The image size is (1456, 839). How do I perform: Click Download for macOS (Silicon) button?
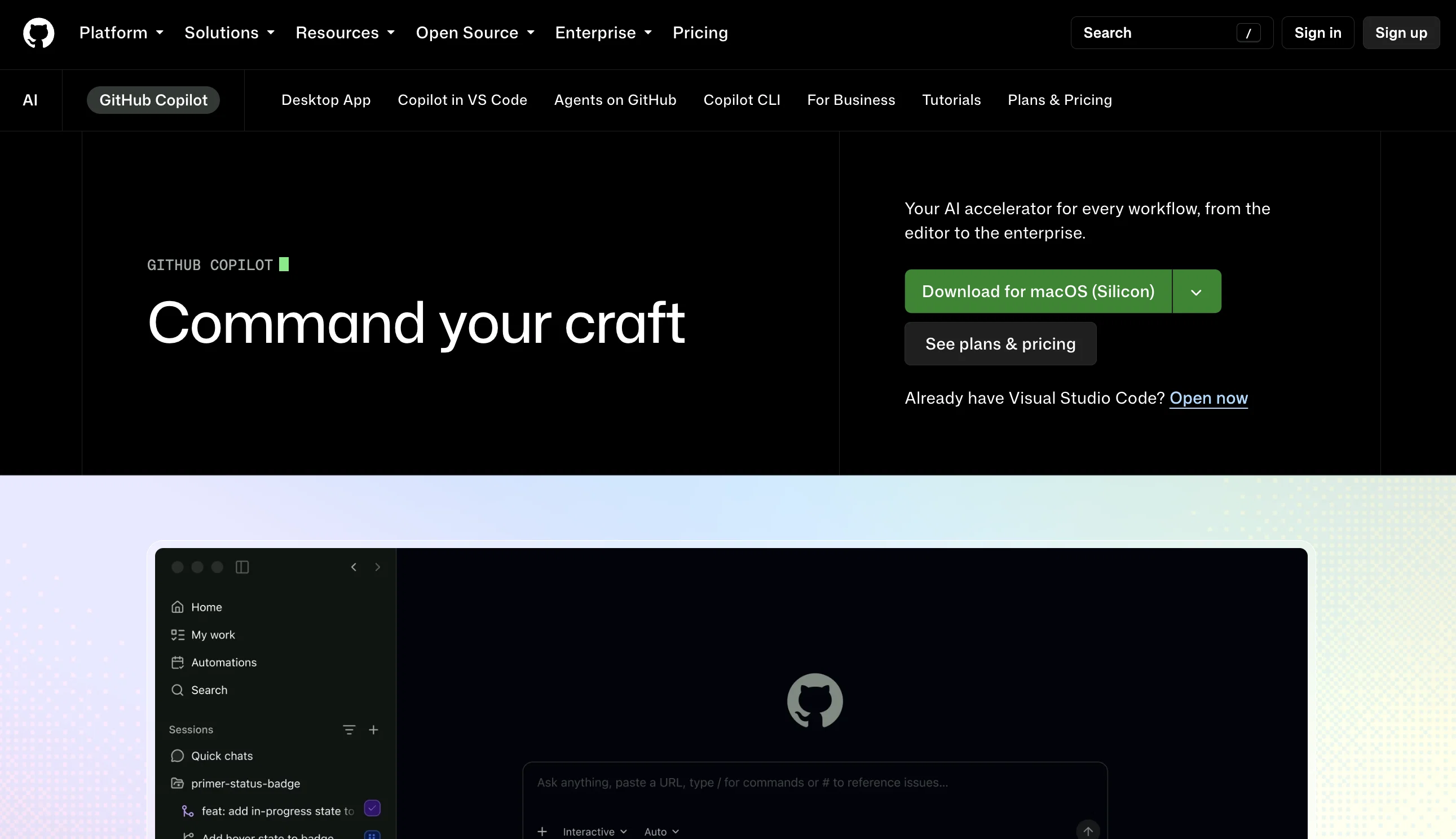1038,292
